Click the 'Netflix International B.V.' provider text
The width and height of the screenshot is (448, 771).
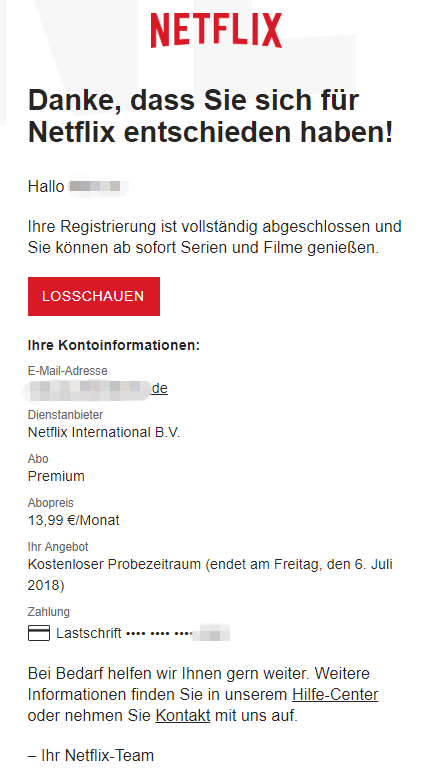[104, 432]
